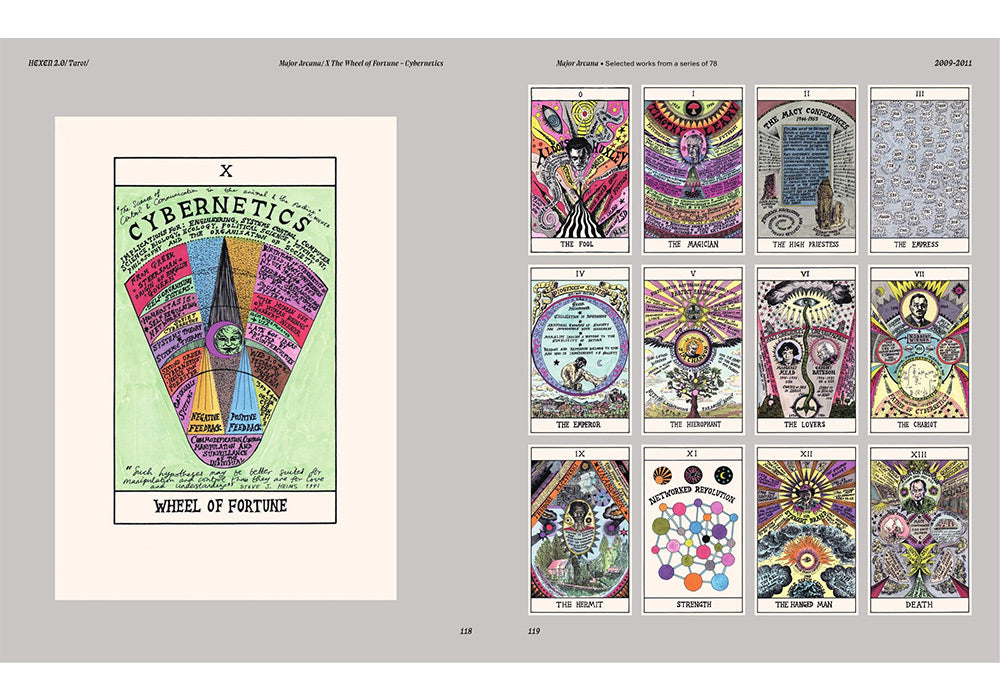Click page number 118
This screenshot has width=1000, height=700.
point(466,631)
